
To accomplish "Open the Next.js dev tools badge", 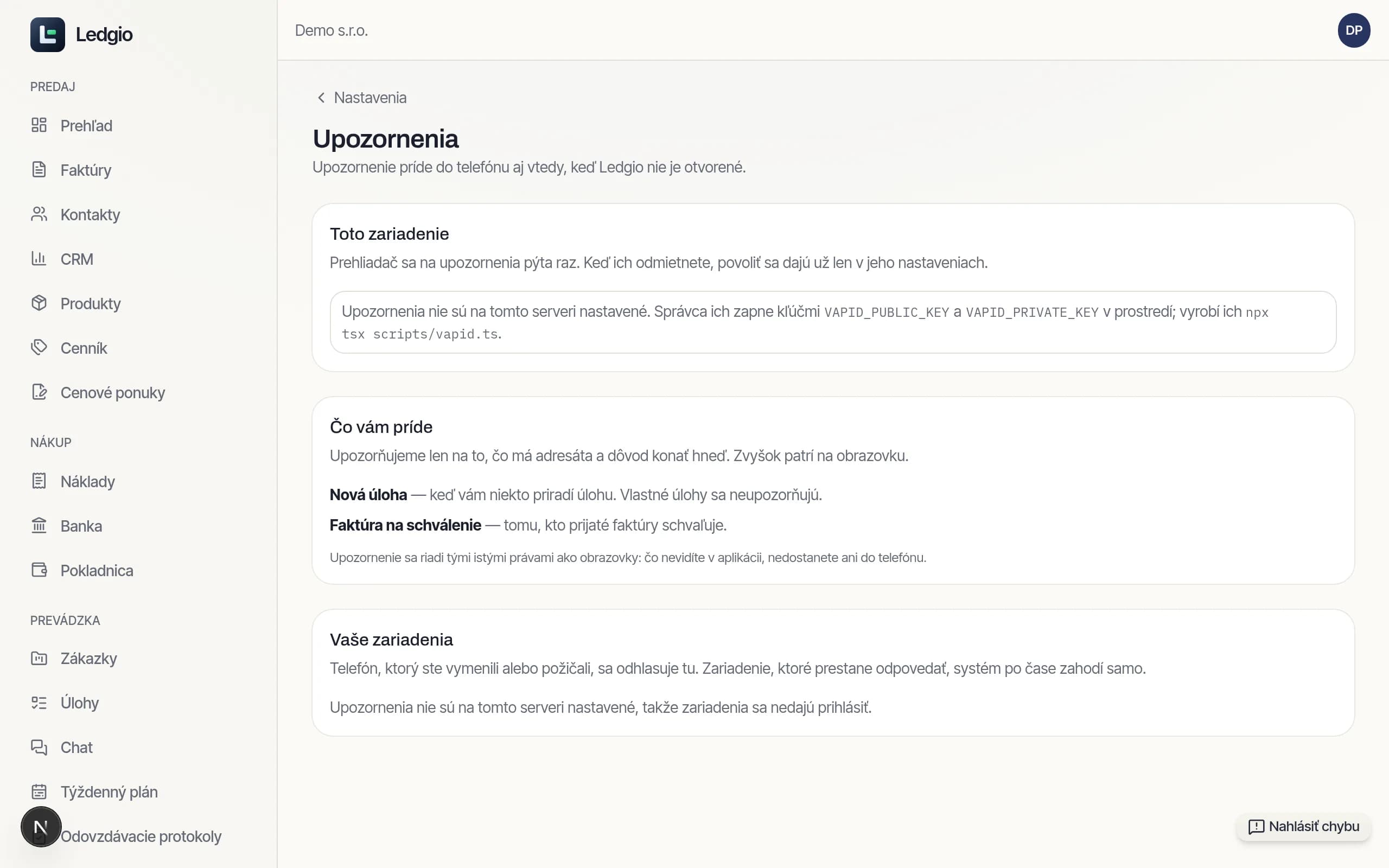I will pyautogui.click(x=41, y=827).
